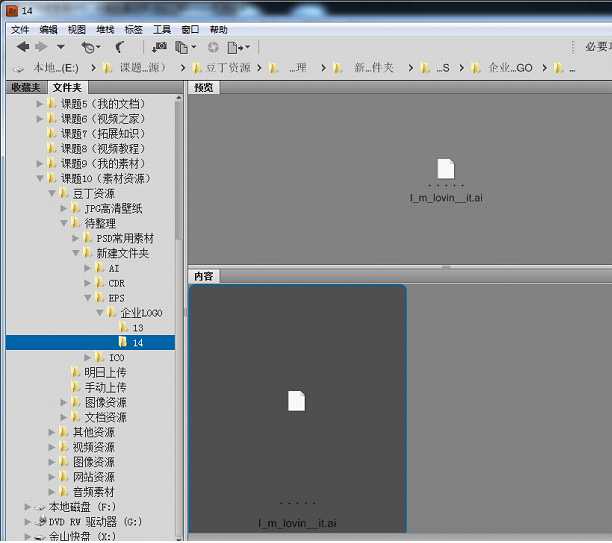Open the 标签 menu
Viewport: 612px width, 543px height.
click(133, 30)
